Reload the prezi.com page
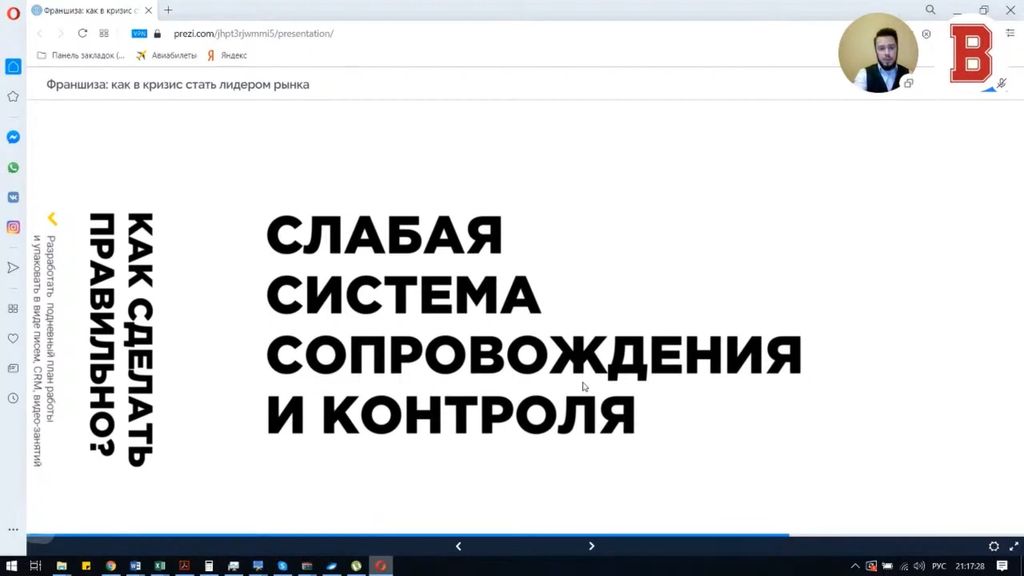The height and width of the screenshot is (576, 1024). click(x=82, y=33)
